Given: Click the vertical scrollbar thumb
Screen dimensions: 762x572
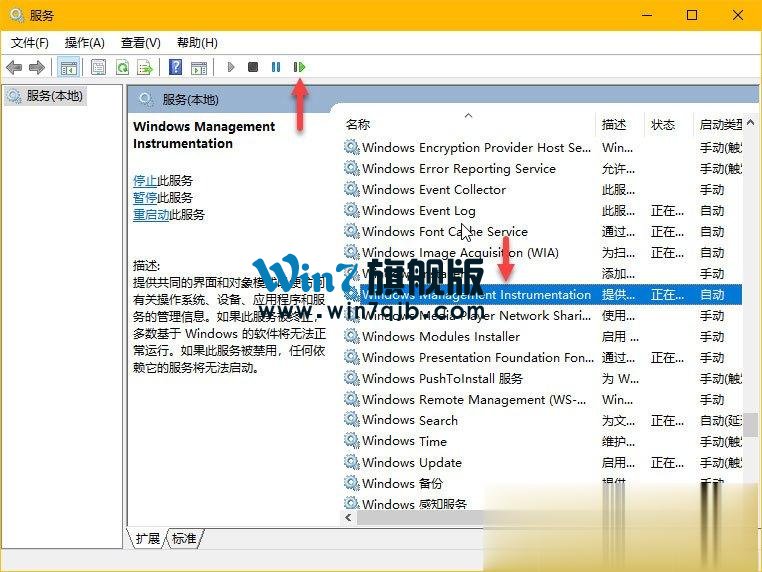Looking at the screenshot, I should pos(750,425).
